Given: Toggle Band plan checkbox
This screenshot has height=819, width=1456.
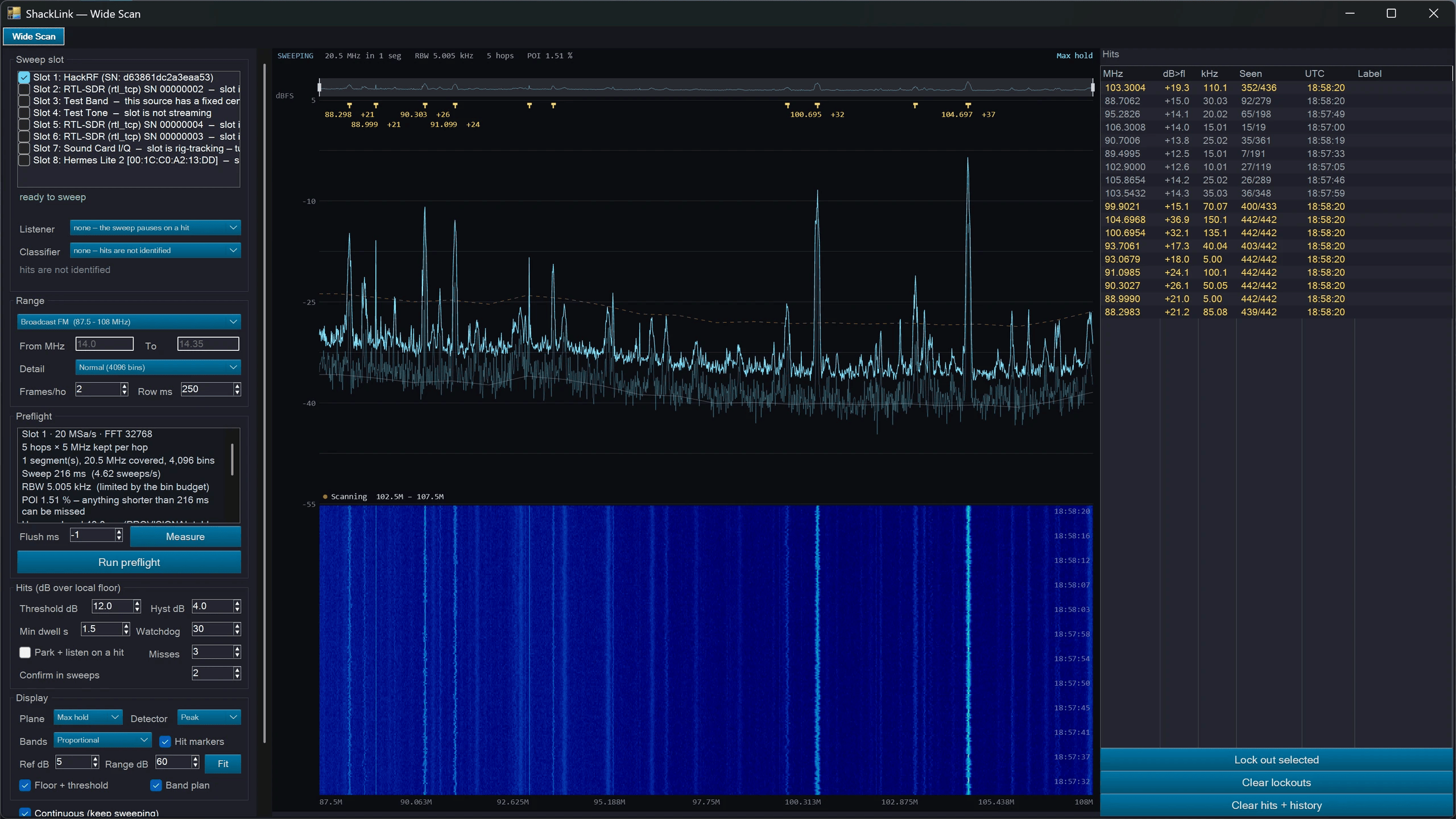Looking at the screenshot, I should click(156, 785).
